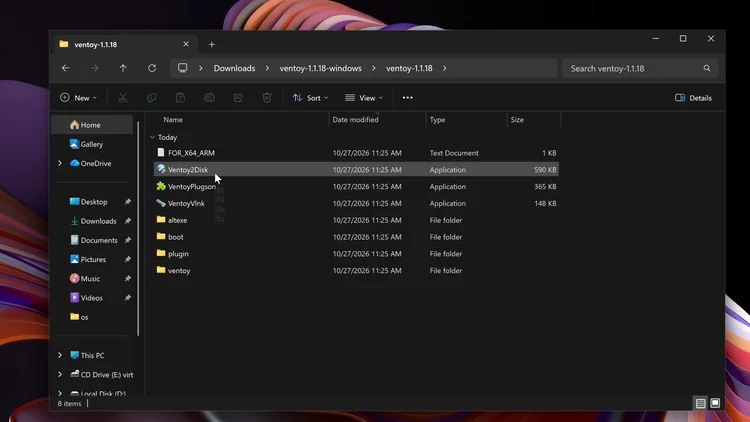Open the New dropdown menu
This screenshot has height=422, width=750.
pyautogui.click(x=78, y=98)
